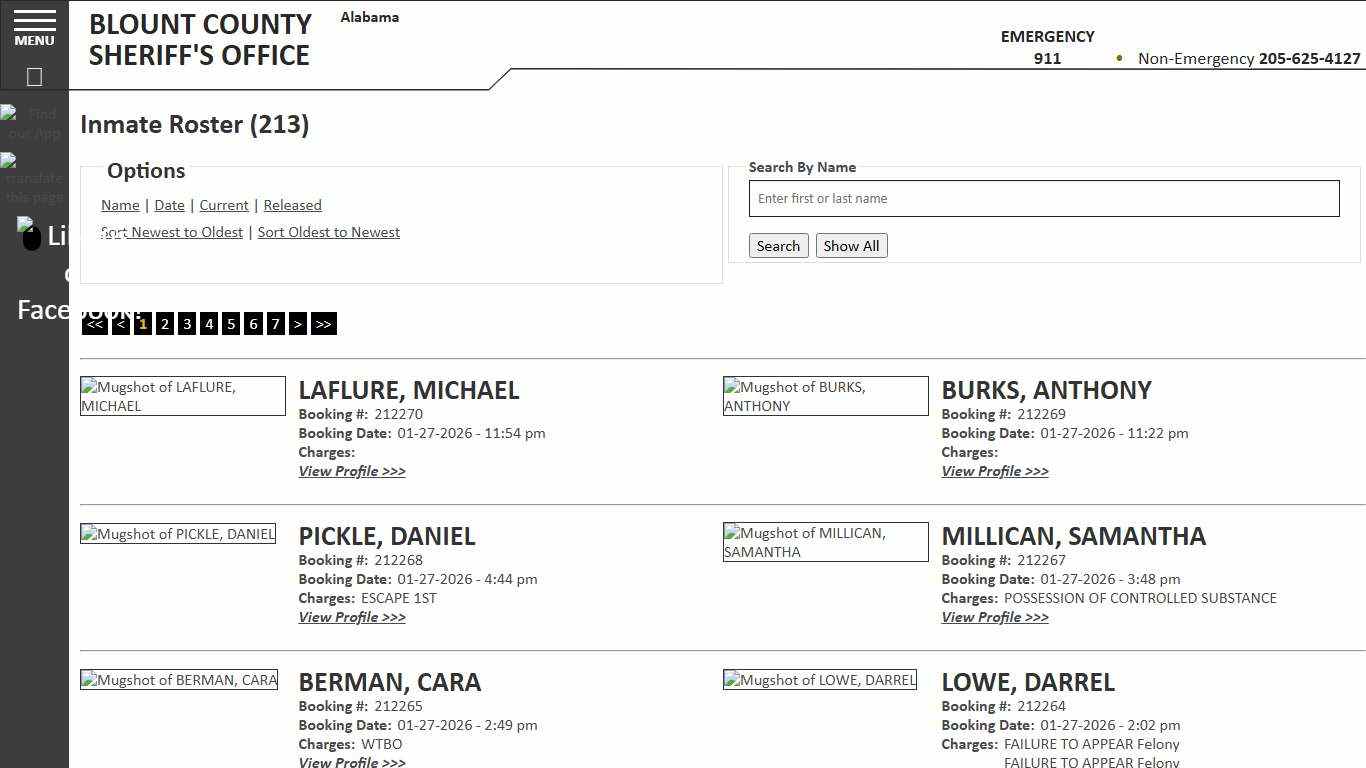Screen dimensions: 1366x768
Task: Click the Search button
Action: click(x=778, y=245)
